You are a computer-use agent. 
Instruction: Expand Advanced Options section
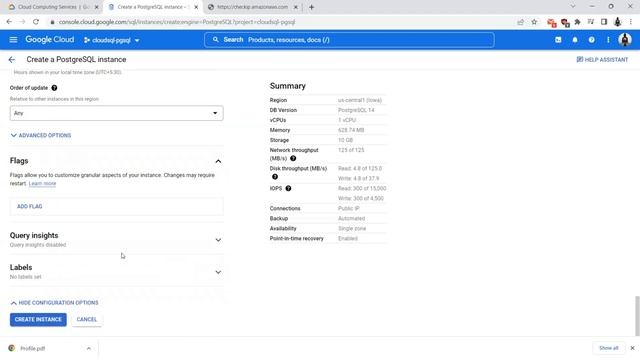pyautogui.click(x=41, y=135)
